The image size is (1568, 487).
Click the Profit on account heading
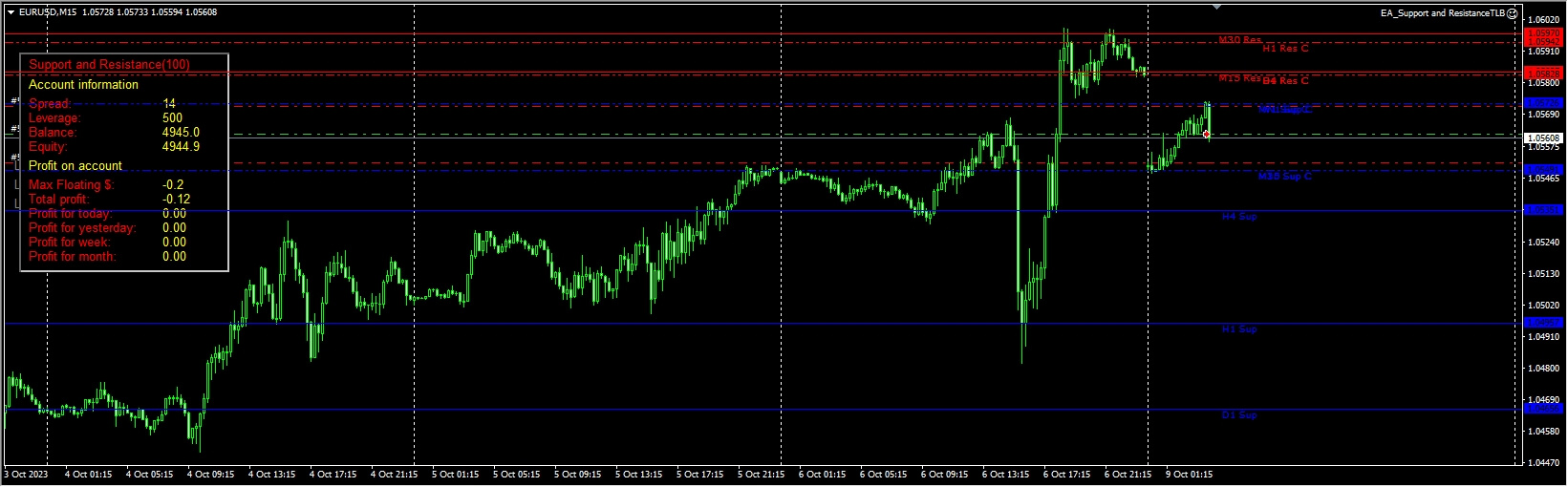click(x=75, y=166)
